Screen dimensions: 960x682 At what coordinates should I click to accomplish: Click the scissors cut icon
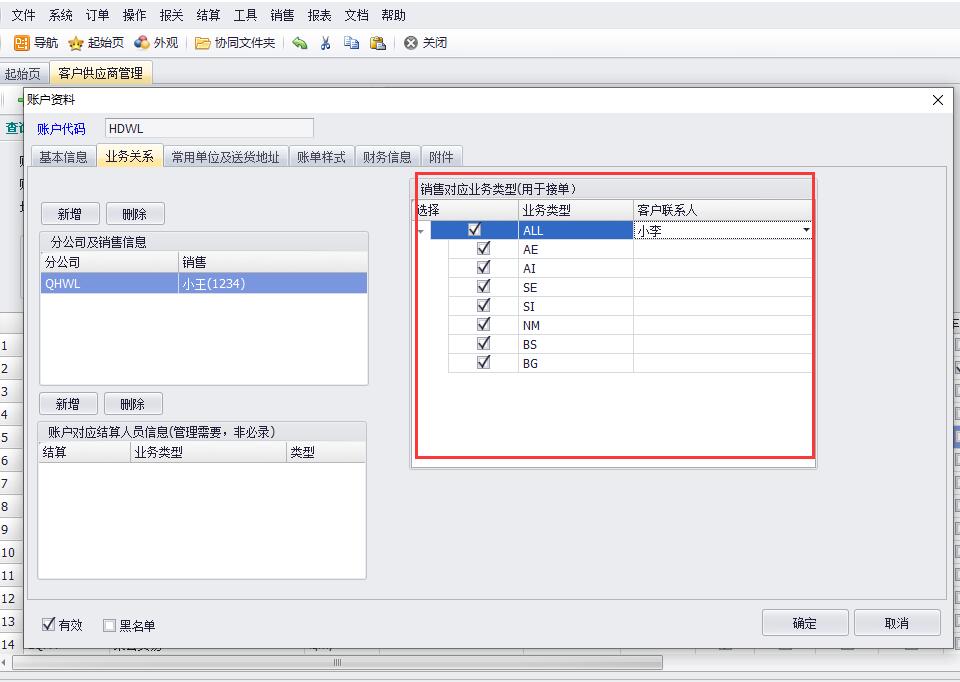point(325,43)
